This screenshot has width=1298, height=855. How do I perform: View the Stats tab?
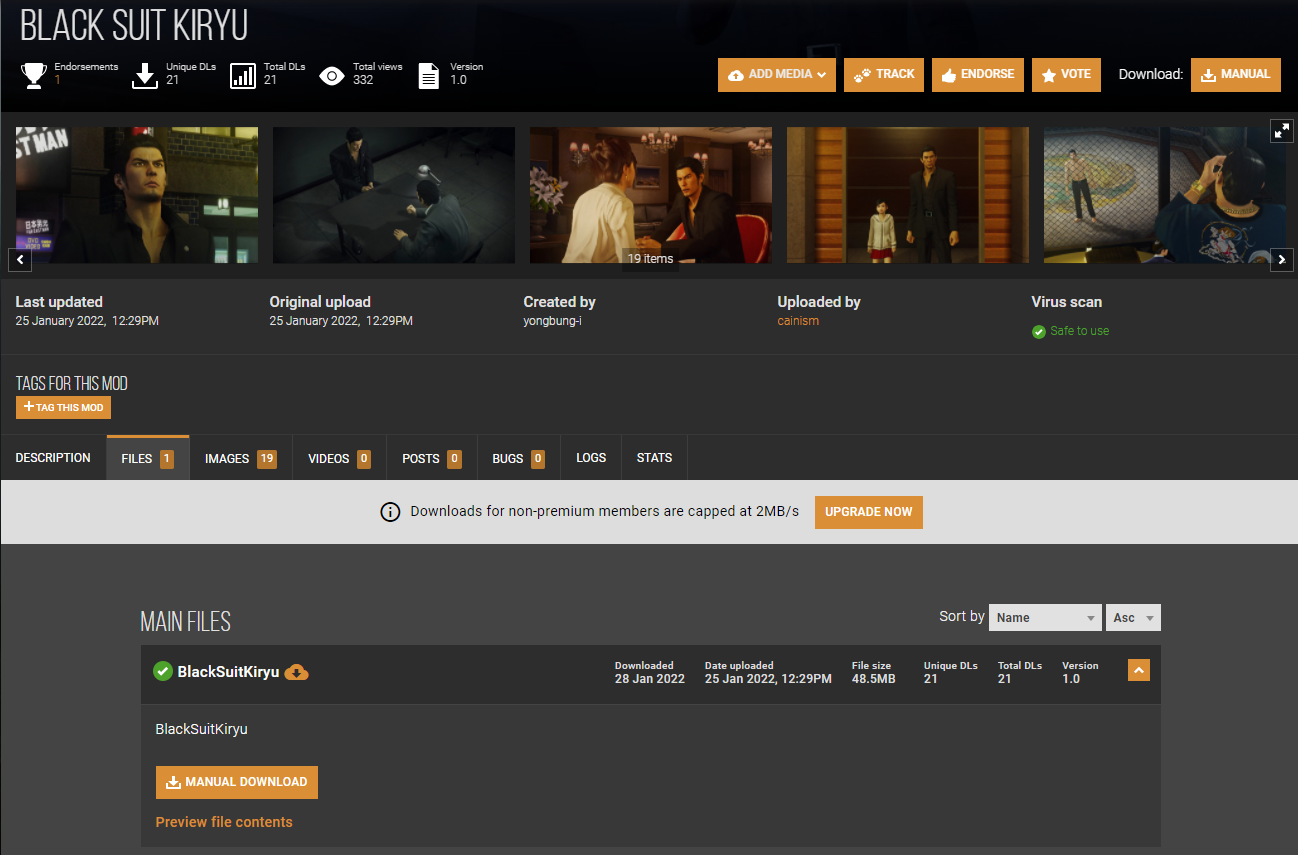(x=654, y=458)
